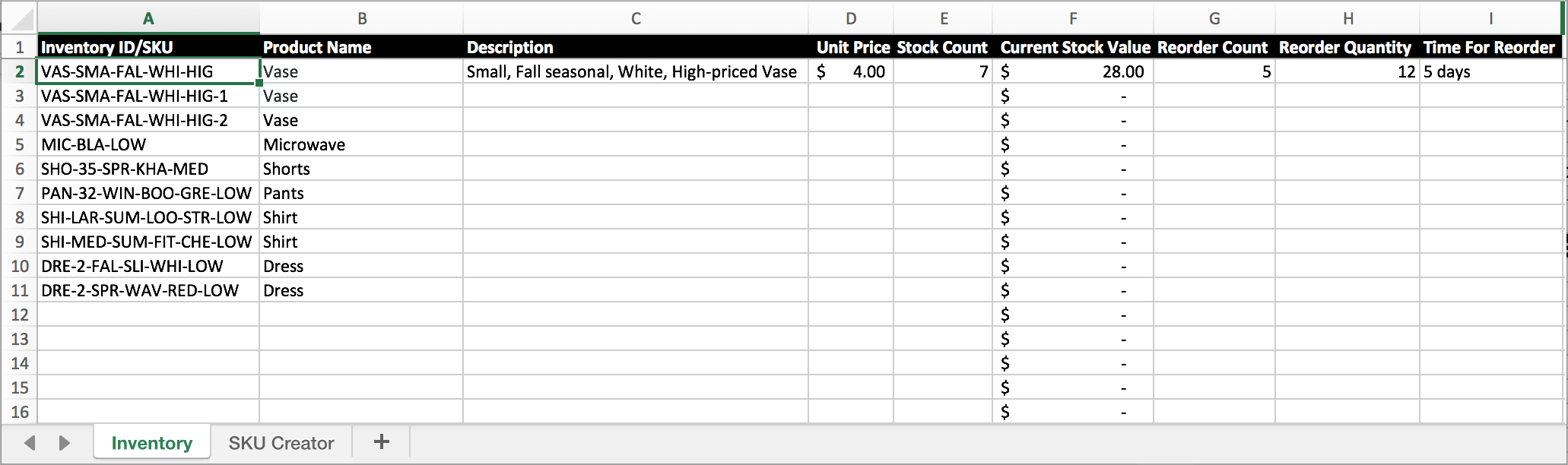The image size is (1568, 465).
Task: Click the select-all corner above row numbers
Action: [21, 18]
